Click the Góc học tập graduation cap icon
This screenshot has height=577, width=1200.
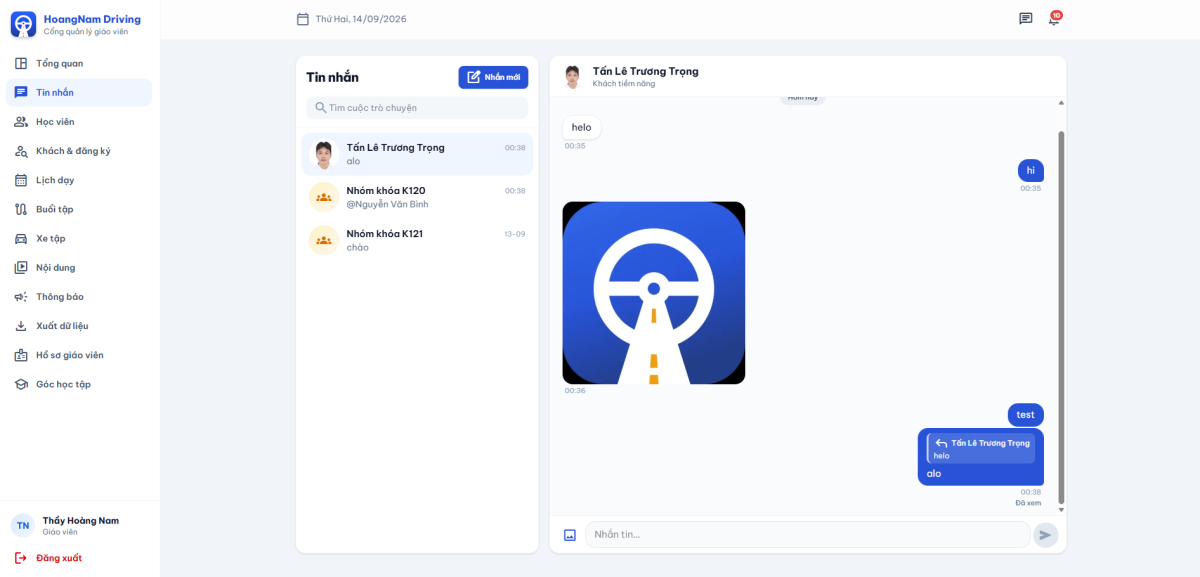21,384
